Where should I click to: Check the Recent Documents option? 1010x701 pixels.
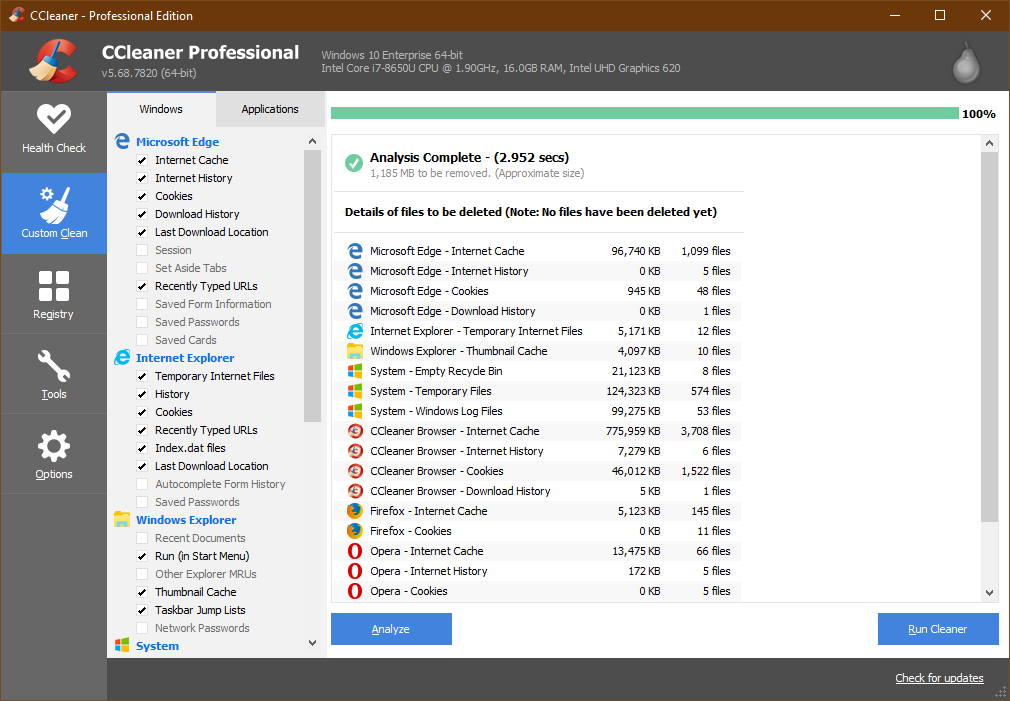tap(142, 538)
